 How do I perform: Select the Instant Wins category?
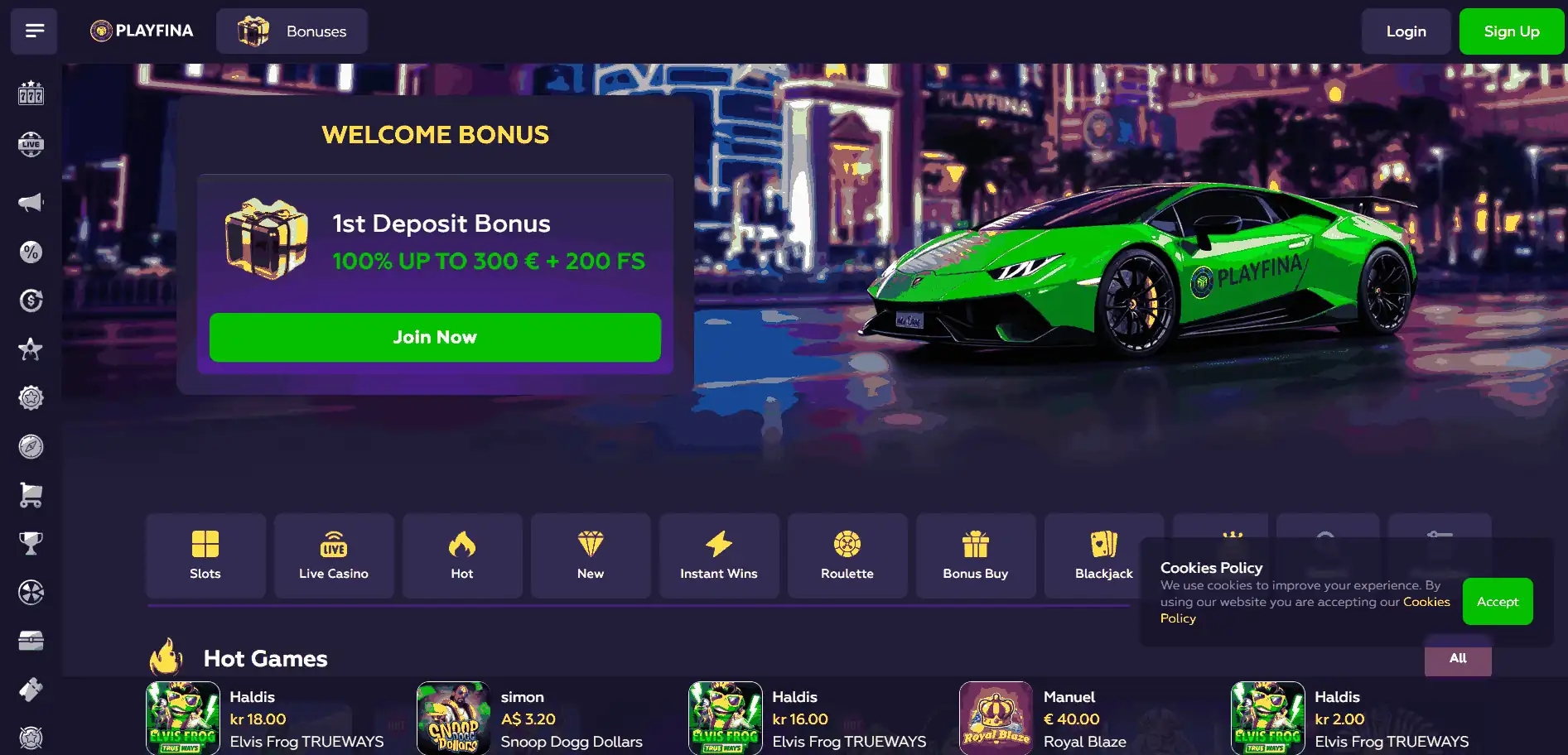tap(719, 555)
